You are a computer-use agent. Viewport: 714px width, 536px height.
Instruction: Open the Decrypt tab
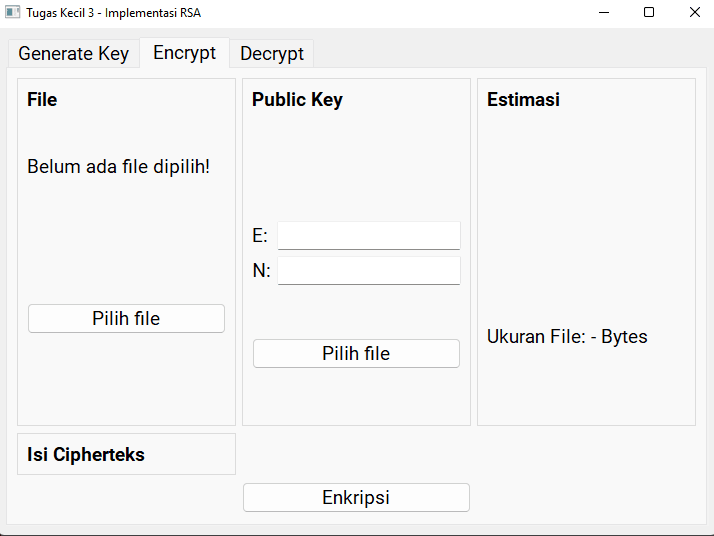pyautogui.click(x=271, y=54)
